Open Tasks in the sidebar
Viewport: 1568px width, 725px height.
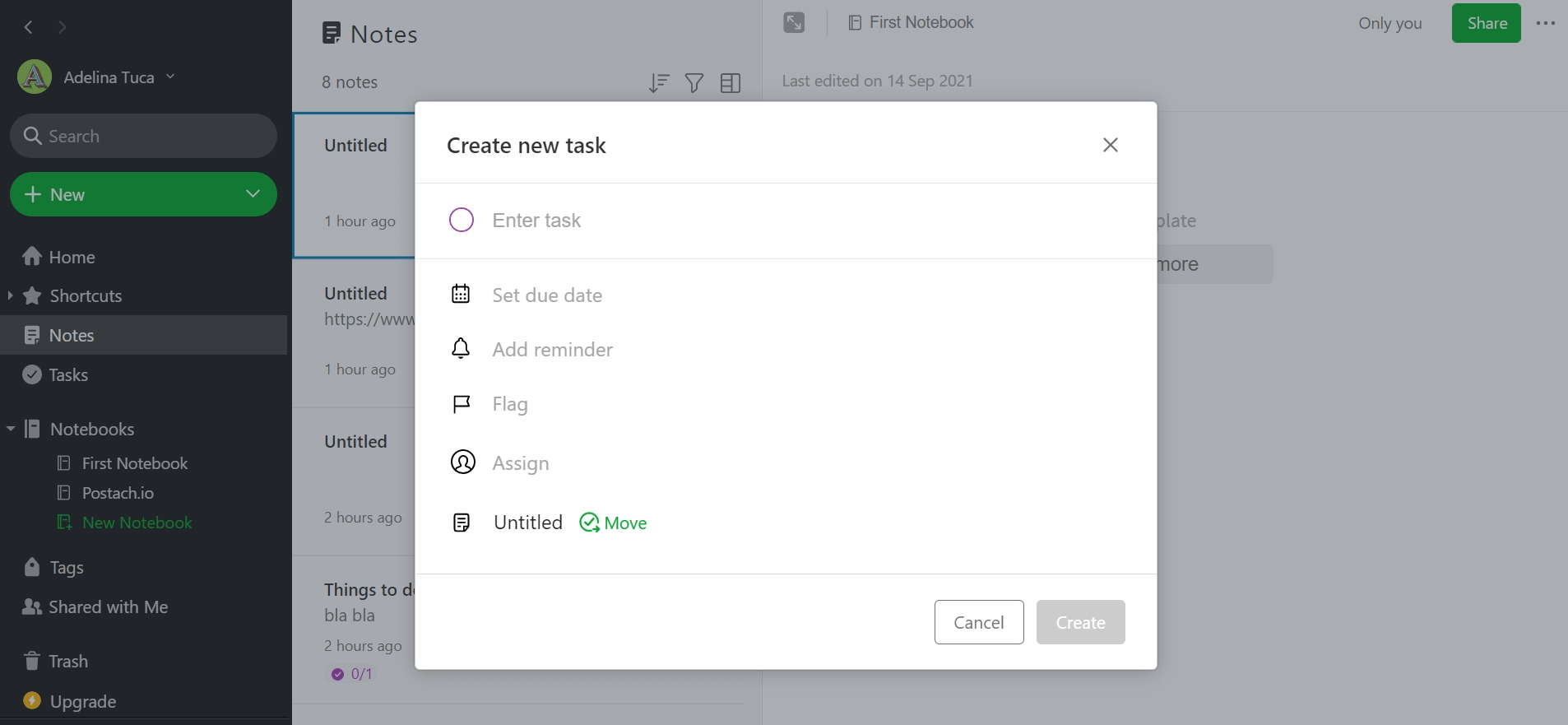68,374
